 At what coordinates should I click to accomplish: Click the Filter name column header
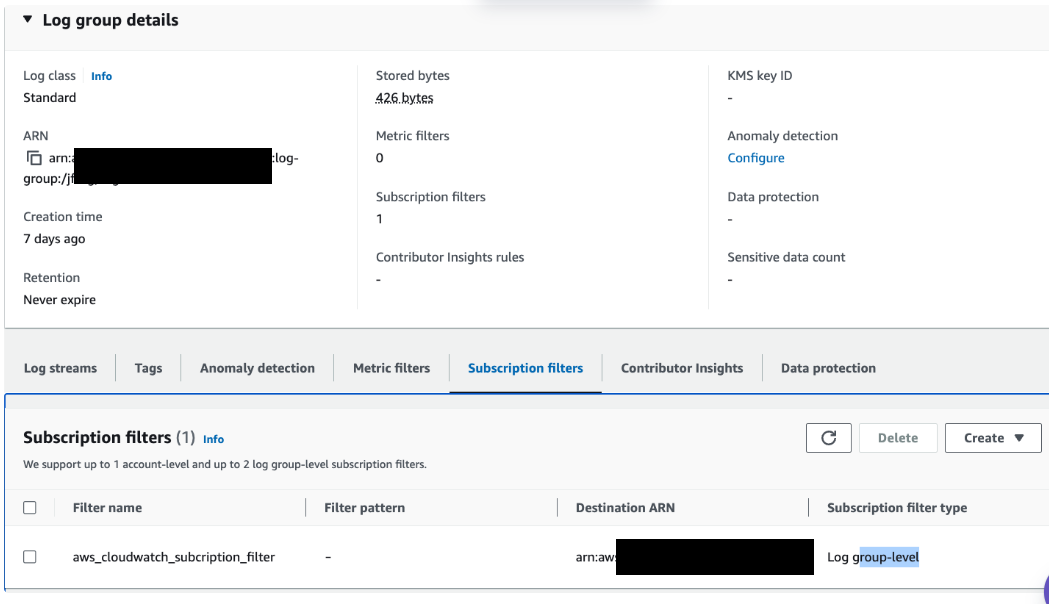(107, 507)
